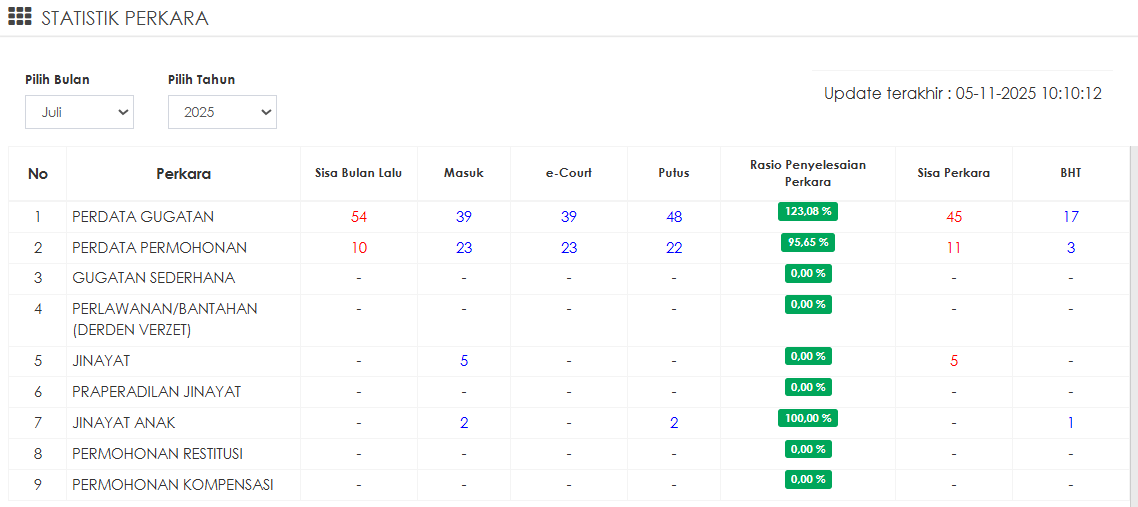Click Perdata Gugatan Sisa Perkara value 45
1138x507 pixels.
[x=954, y=217]
